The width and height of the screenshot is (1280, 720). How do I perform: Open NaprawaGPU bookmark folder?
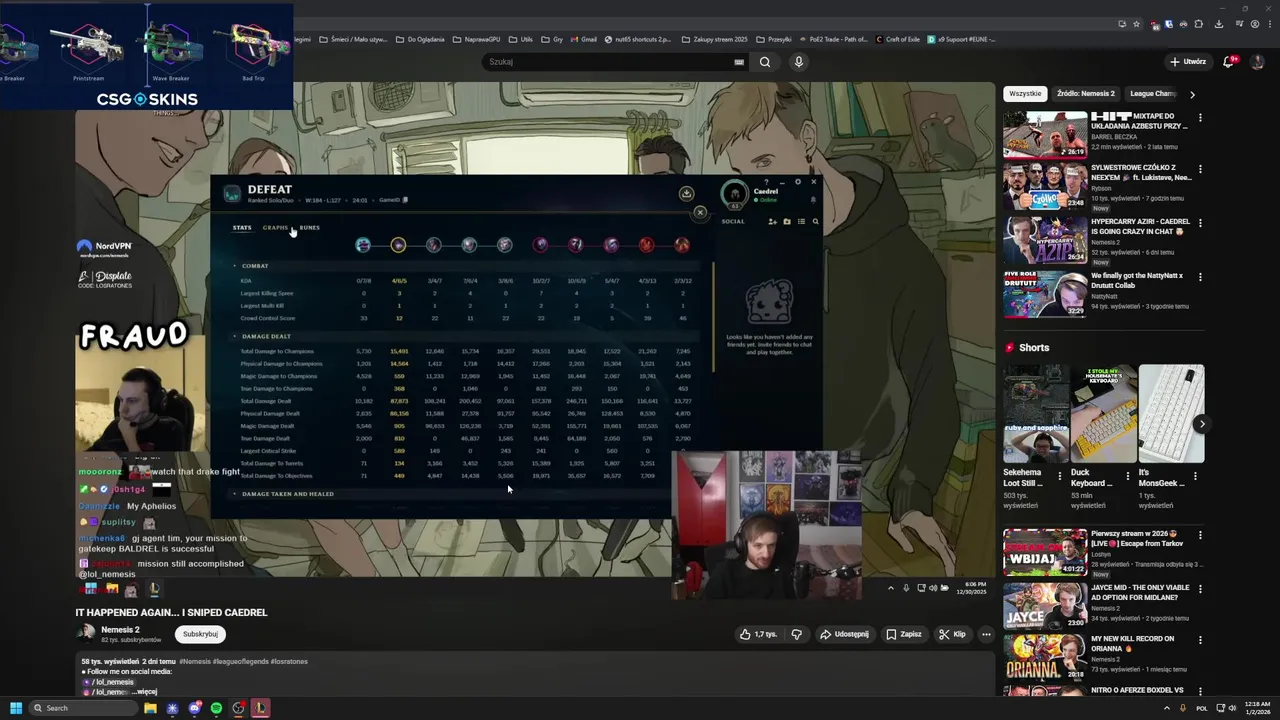(x=476, y=39)
